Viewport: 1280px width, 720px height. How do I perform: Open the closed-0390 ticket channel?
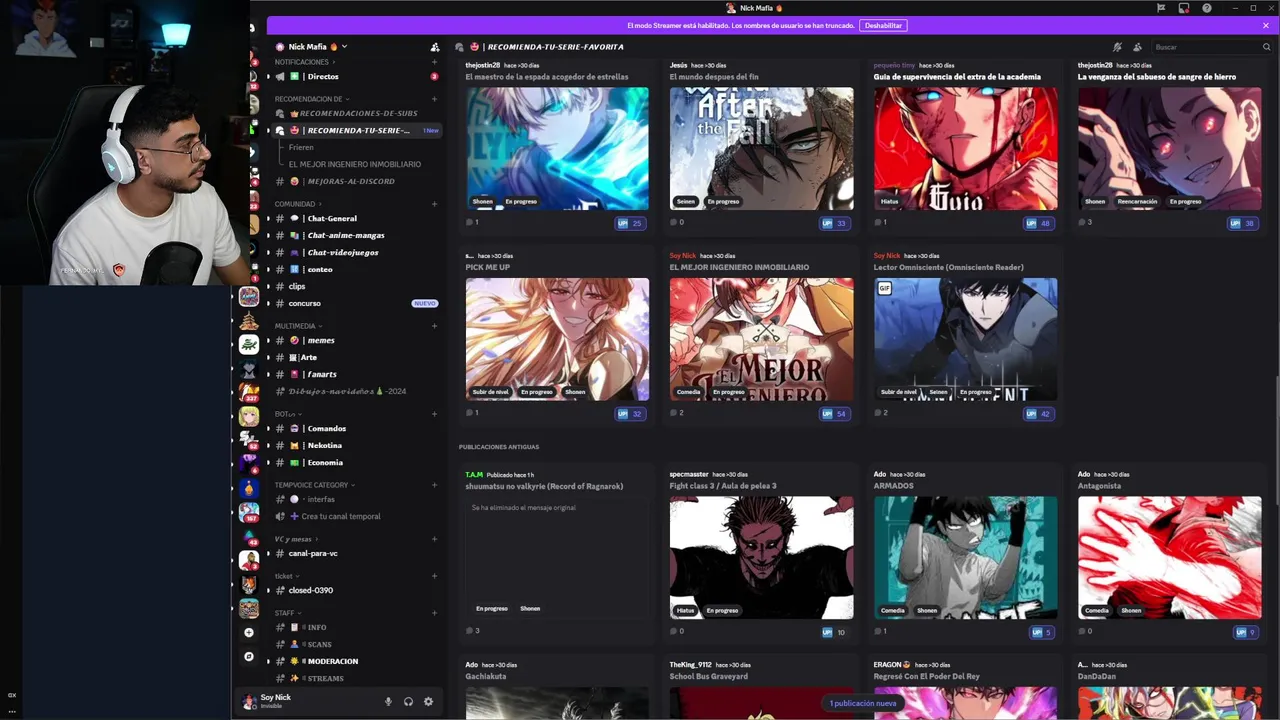[355, 590]
